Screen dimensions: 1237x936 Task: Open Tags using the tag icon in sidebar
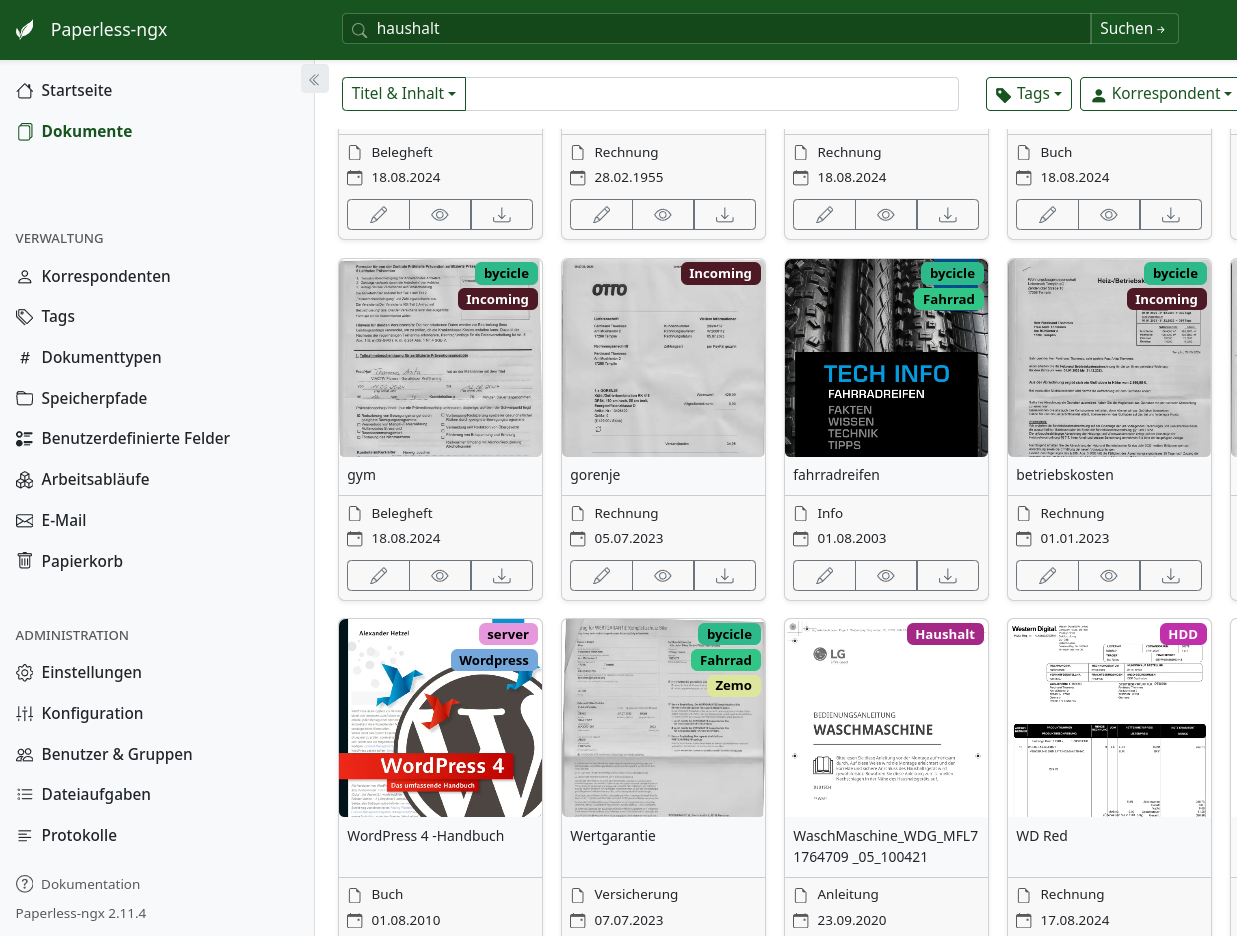(24, 316)
